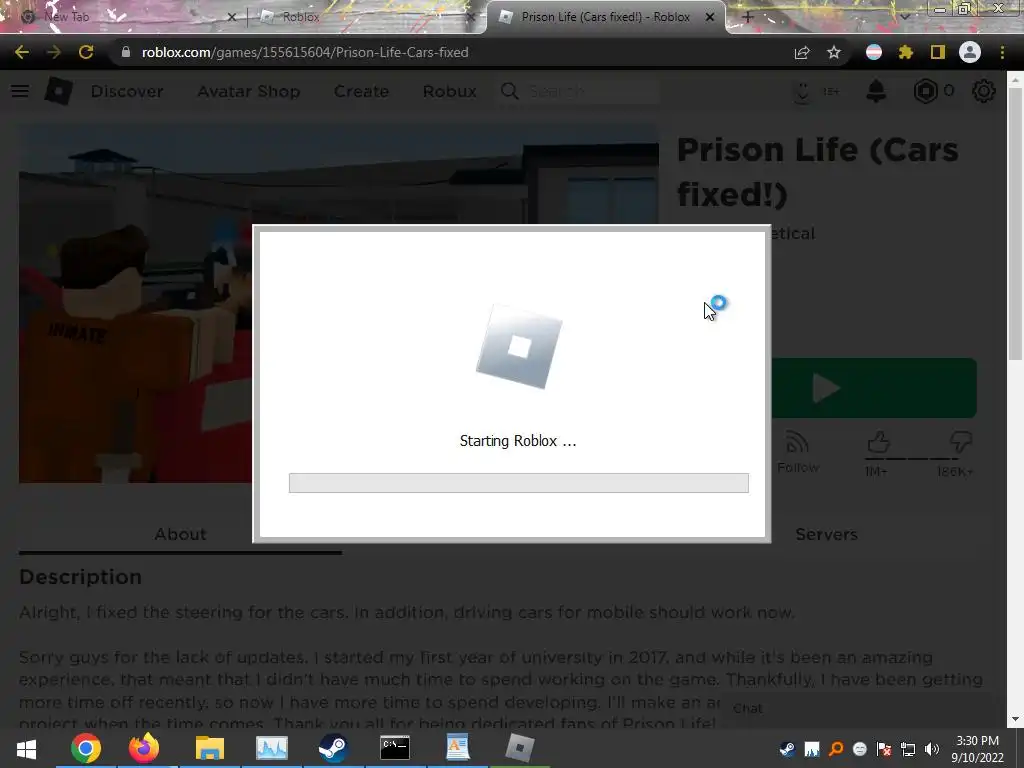This screenshot has height=768, width=1024.
Task: Click the Steam system tray icon
Action: tap(788, 749)
